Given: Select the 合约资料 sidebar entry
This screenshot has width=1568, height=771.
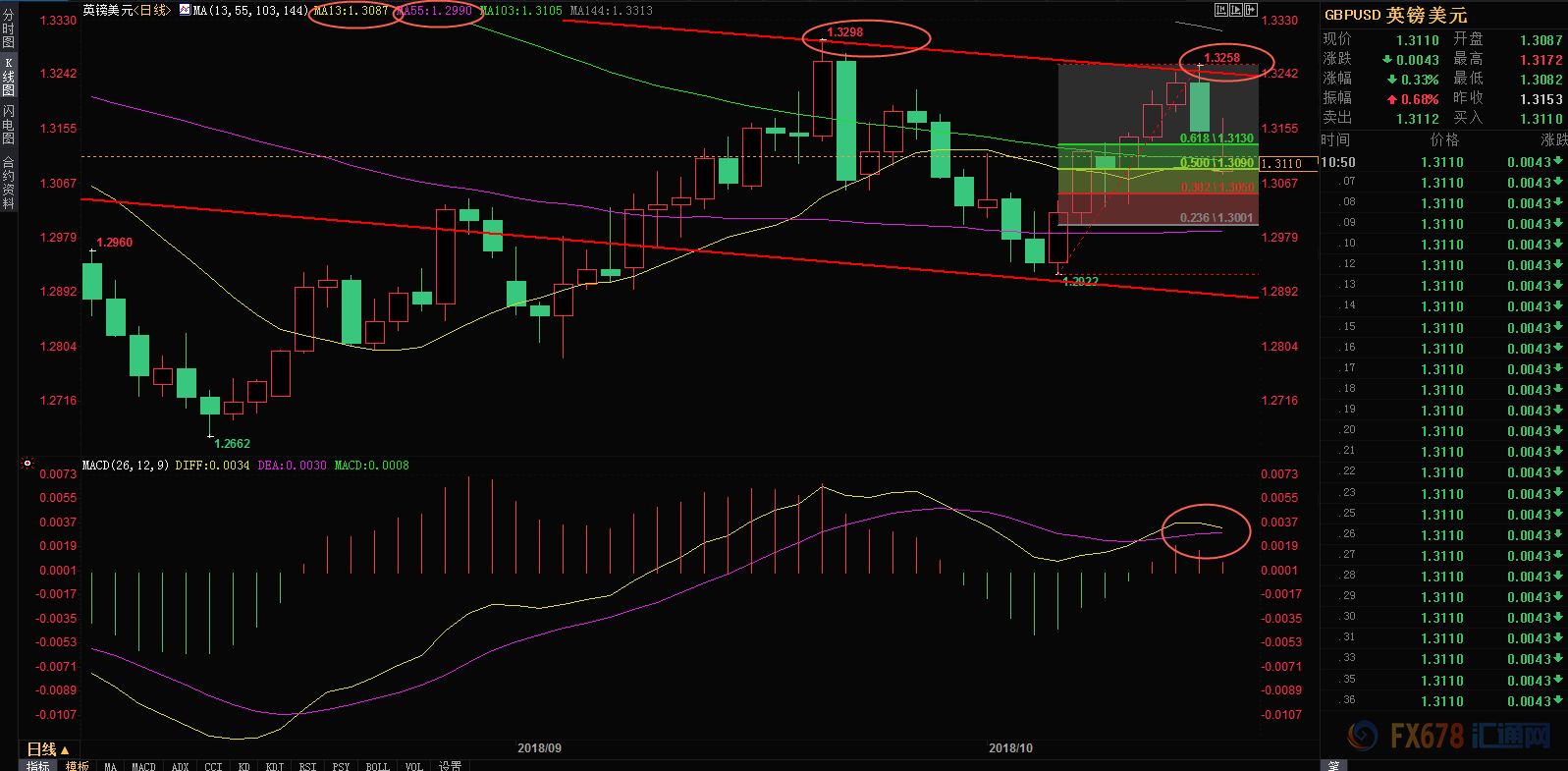Looking at the screenshot, I should 9,183.
